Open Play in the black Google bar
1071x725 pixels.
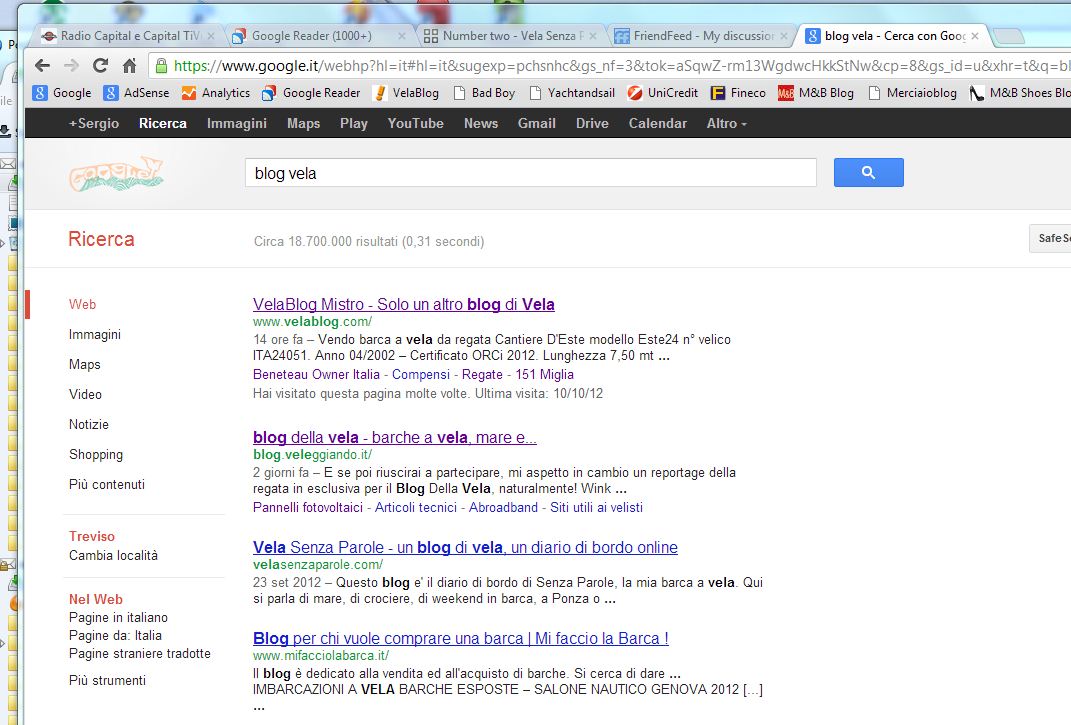(354, 124)
